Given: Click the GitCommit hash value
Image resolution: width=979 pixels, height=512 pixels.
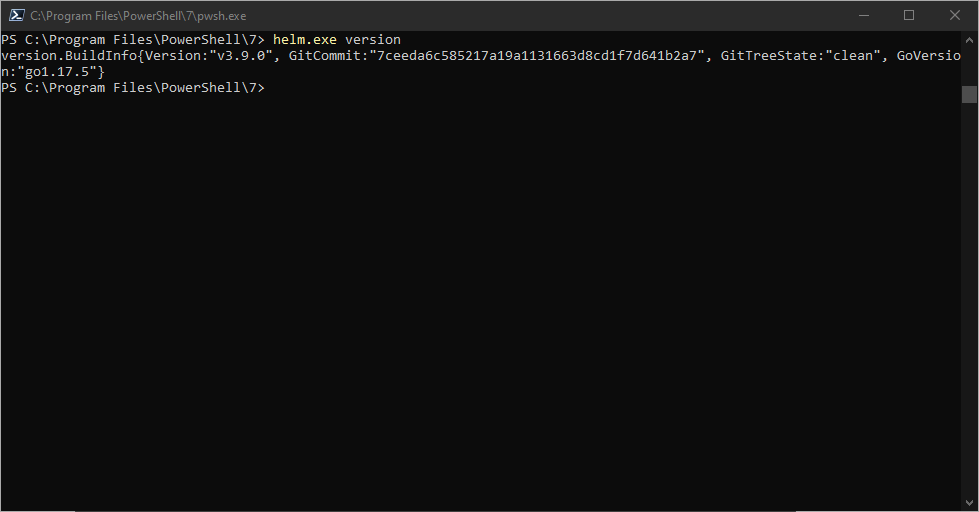Looking at the screenshot, I should [x=536, y=56].
